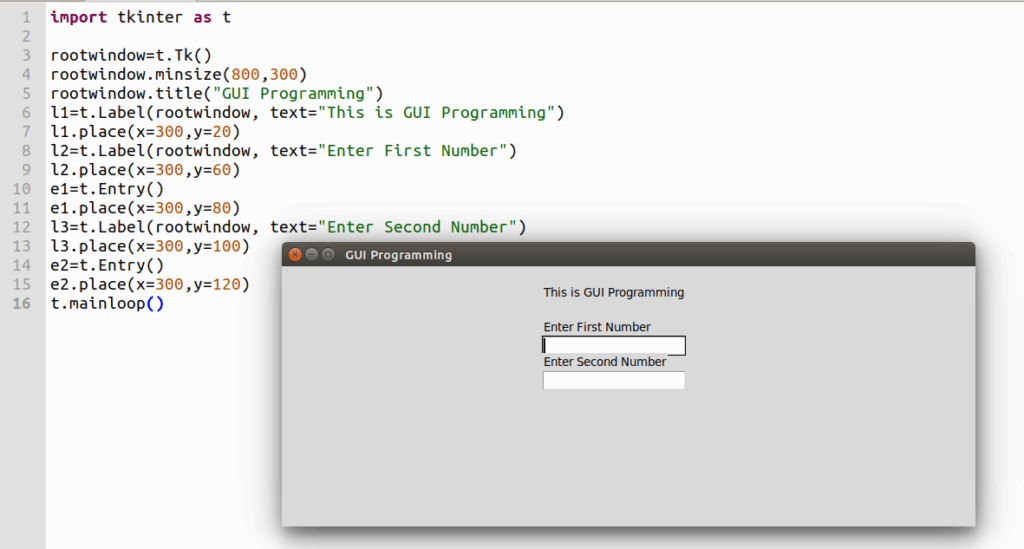
Task: Click the GUI Programming title bar text
Action: 398,255
